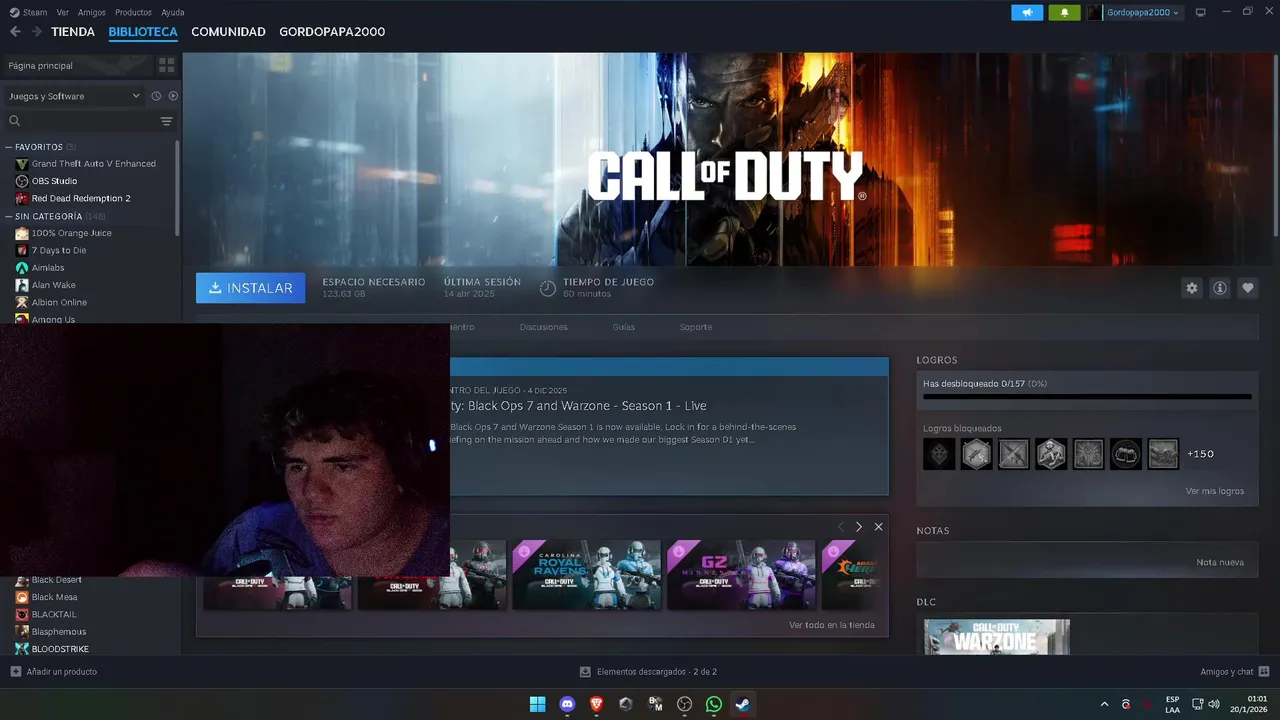Open the GORDOPAPA2000 profile section

[x=332, y=32]
